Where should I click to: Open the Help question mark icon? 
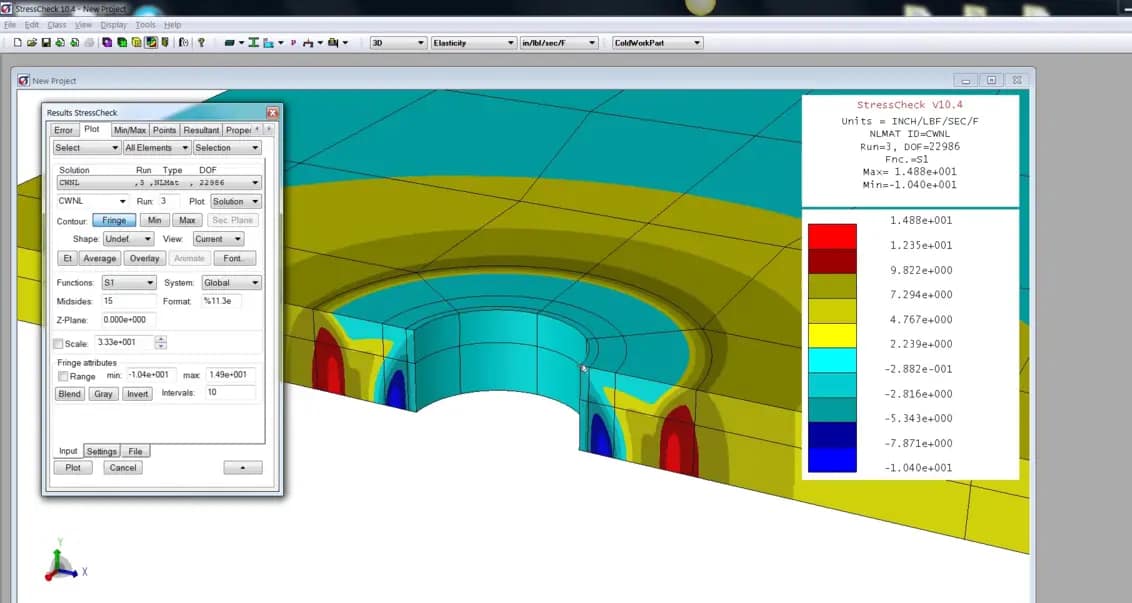[x=201, y=42]
